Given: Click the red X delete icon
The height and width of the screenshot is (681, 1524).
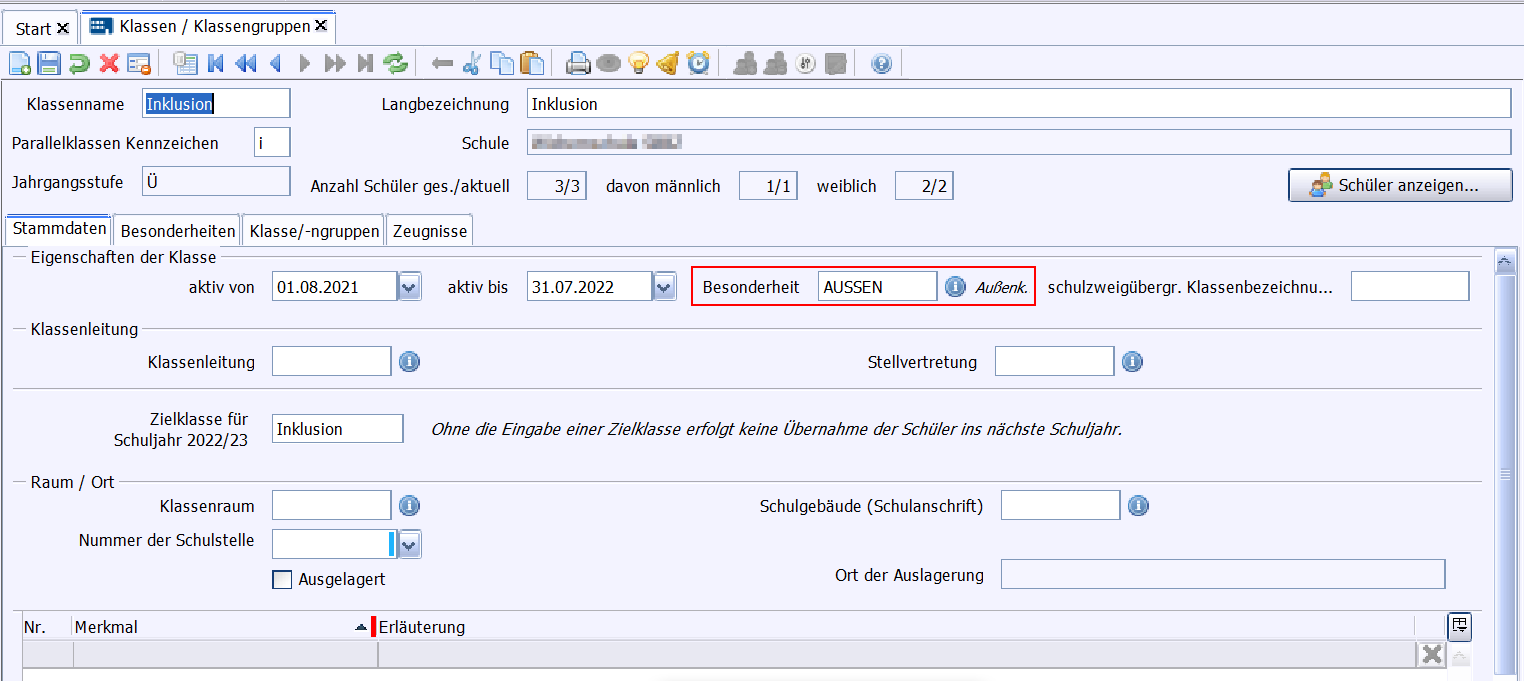Looking at the screenshot, I should (x=109, y=64).
